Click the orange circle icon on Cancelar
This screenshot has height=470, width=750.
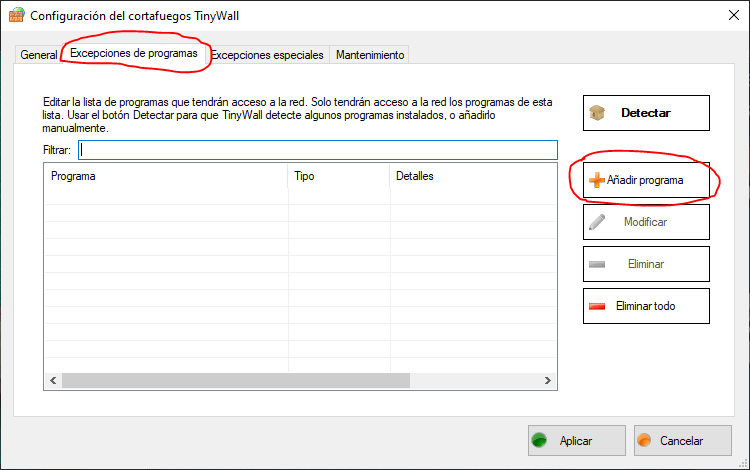(x=644, y=440)
